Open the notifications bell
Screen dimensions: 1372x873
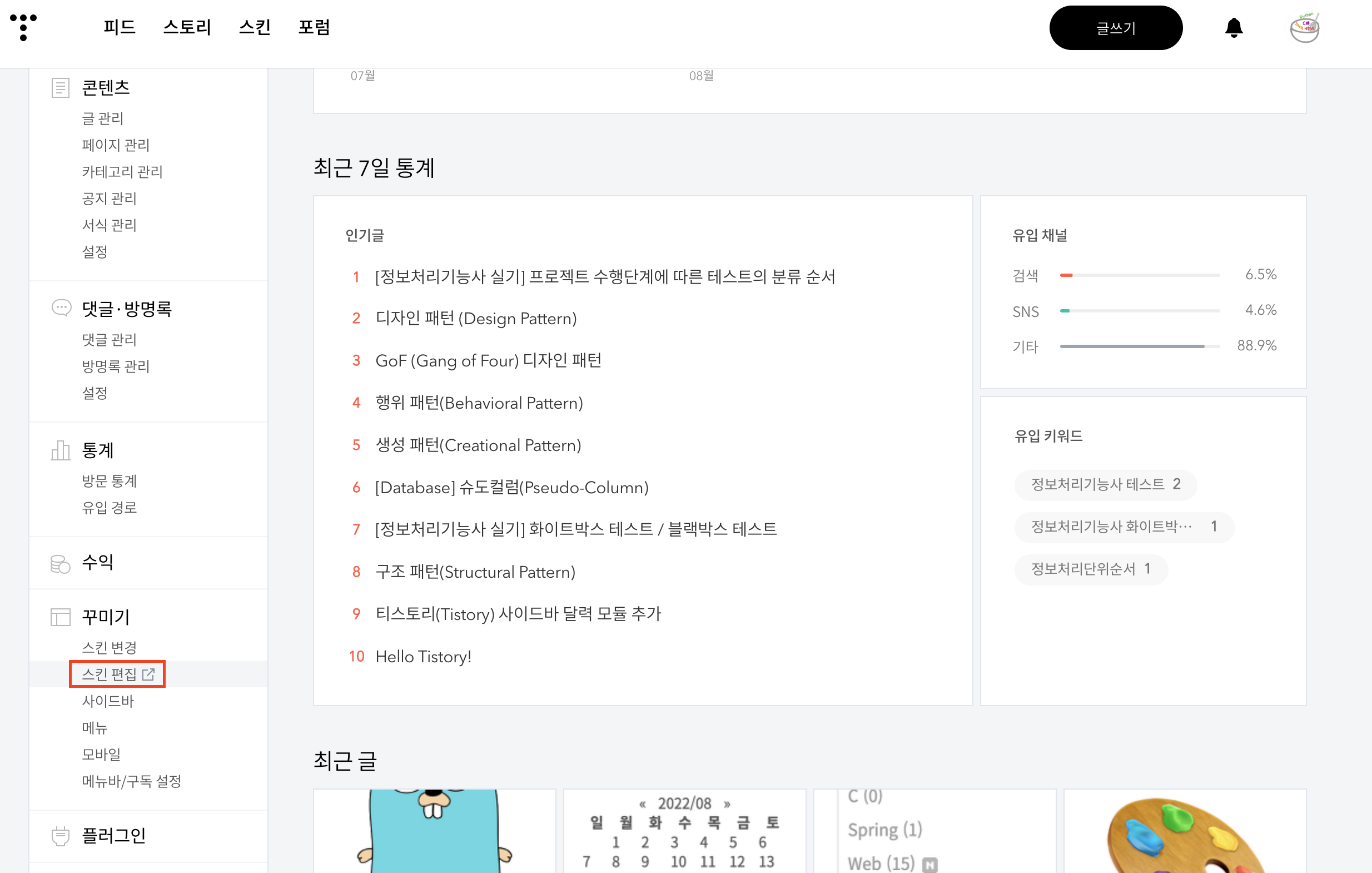(x=1234, y=28)
